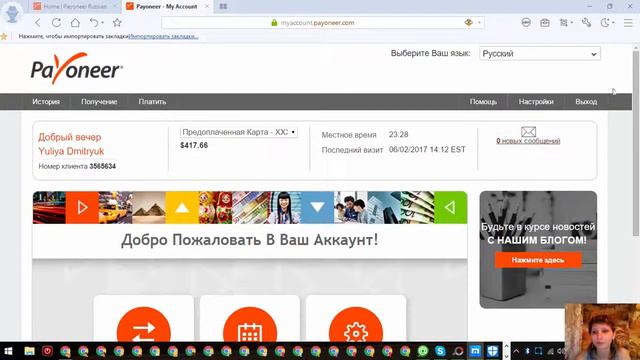Go back using the browser back arrow
The width and height of the screenshot is (640, 360).
38,23
